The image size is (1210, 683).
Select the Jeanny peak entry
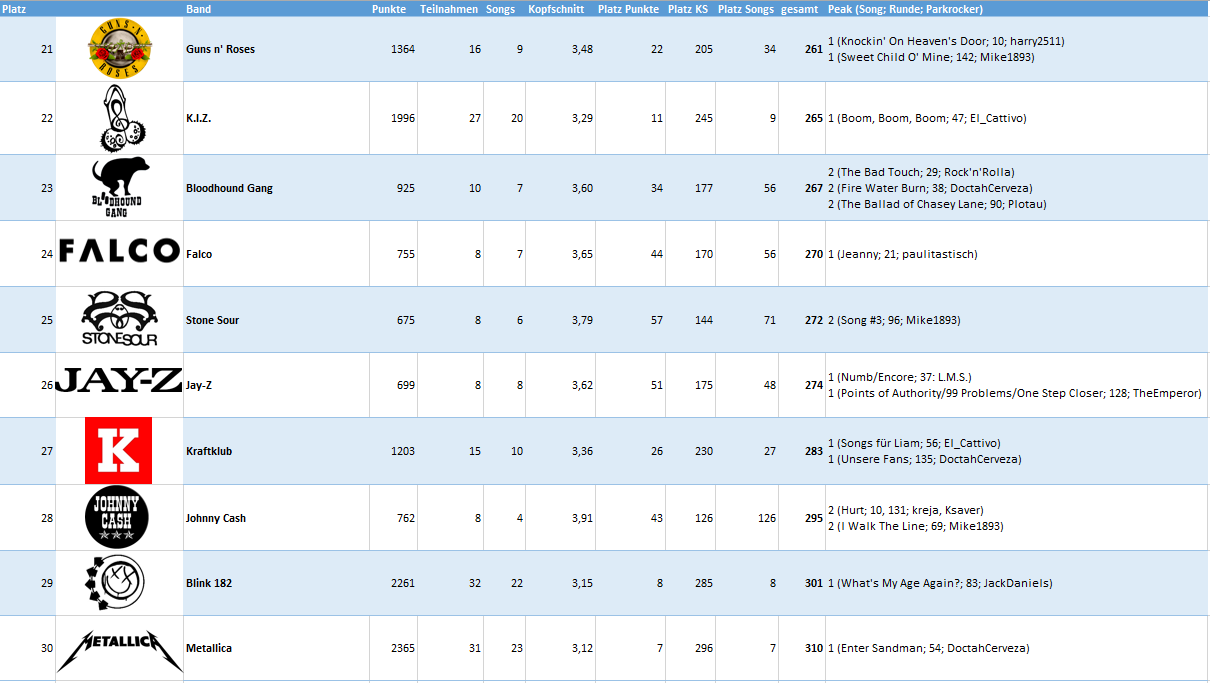[x=903, y=254]
